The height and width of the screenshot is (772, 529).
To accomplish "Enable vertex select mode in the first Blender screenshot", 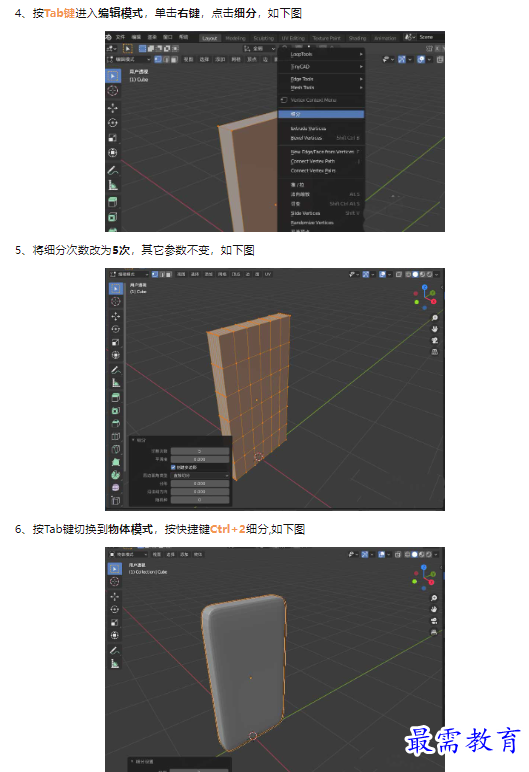I will pyautogui.click(x=158, y=59).
